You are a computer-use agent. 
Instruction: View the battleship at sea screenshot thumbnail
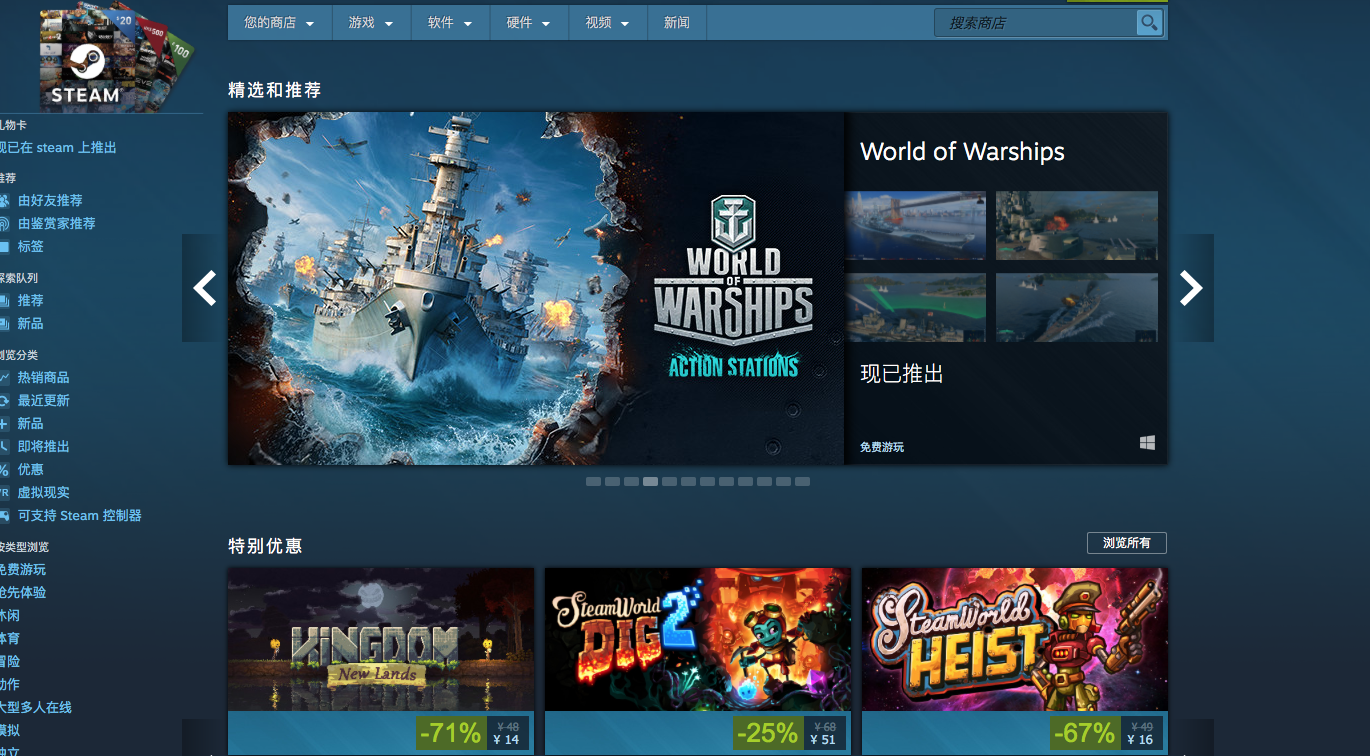tap(1077, 308)
